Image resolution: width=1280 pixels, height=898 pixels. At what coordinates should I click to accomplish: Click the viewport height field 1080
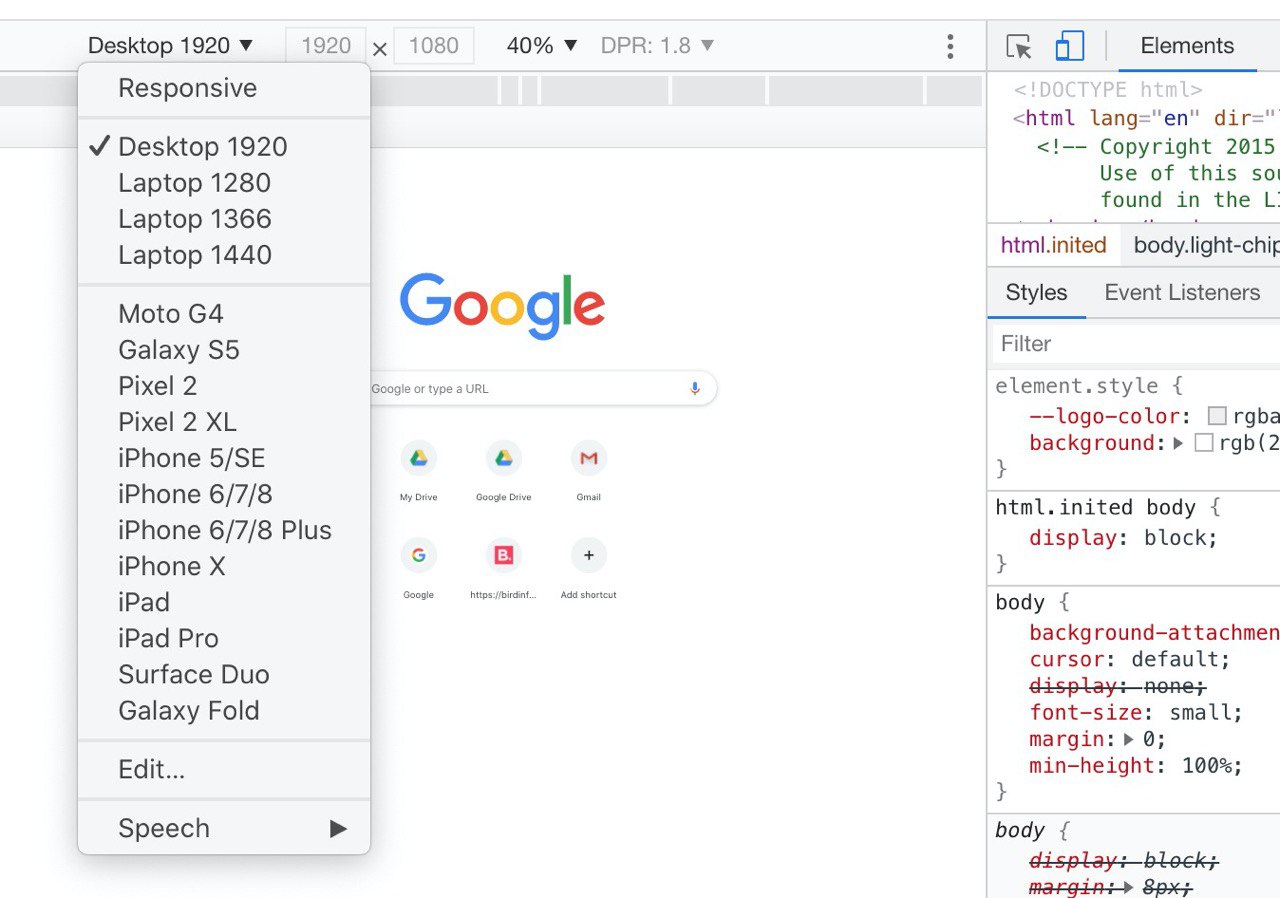434,46
